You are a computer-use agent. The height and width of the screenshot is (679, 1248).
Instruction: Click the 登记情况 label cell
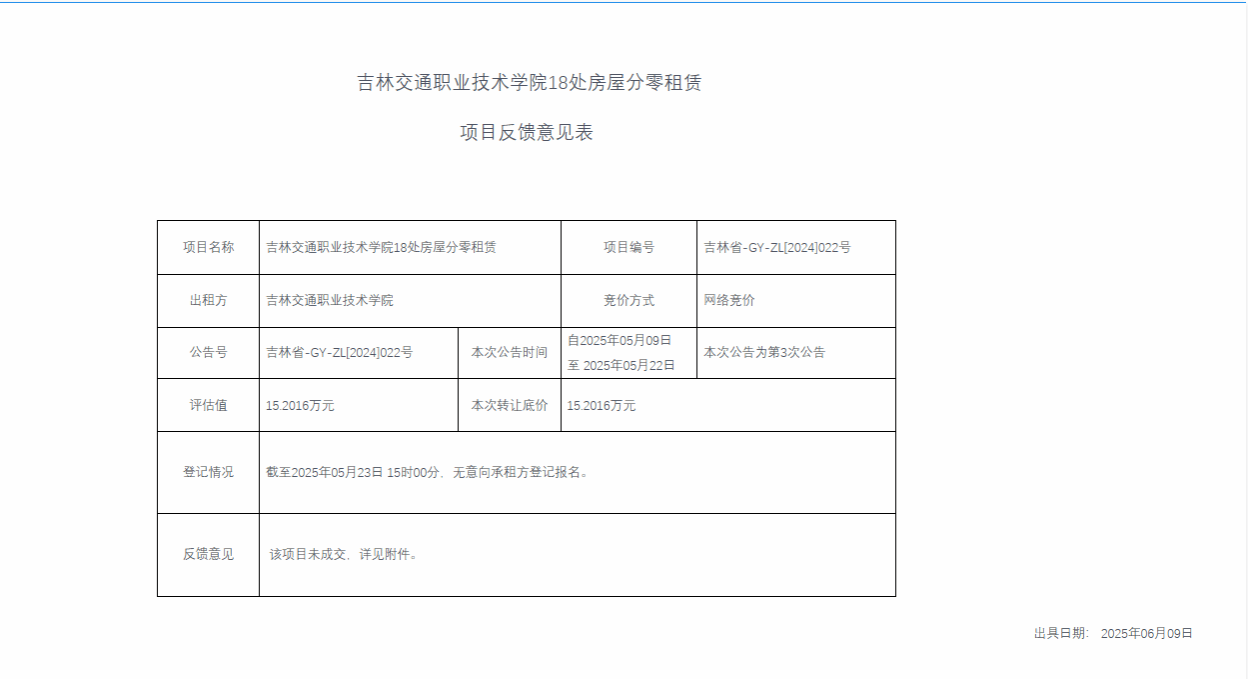pyautogui.click(x=208, y=472)
